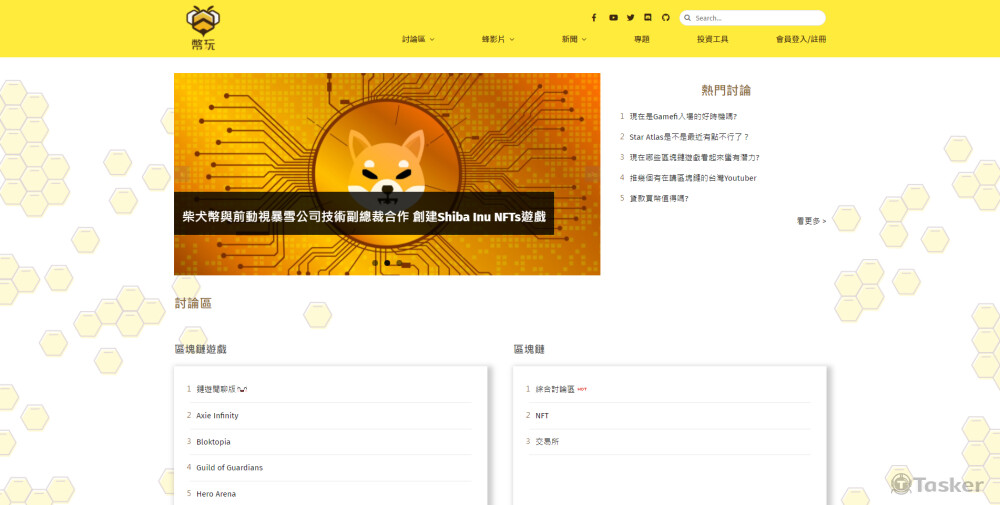1000x505 pixels.
Task: Open the Facebook social icon
Action: pyautogui.click(x=594, y=18)
